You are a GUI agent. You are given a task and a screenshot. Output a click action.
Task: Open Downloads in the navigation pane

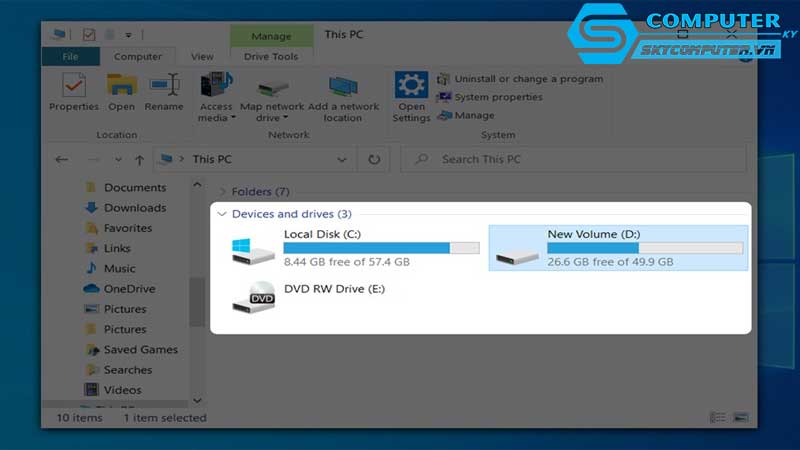[134, 208]
